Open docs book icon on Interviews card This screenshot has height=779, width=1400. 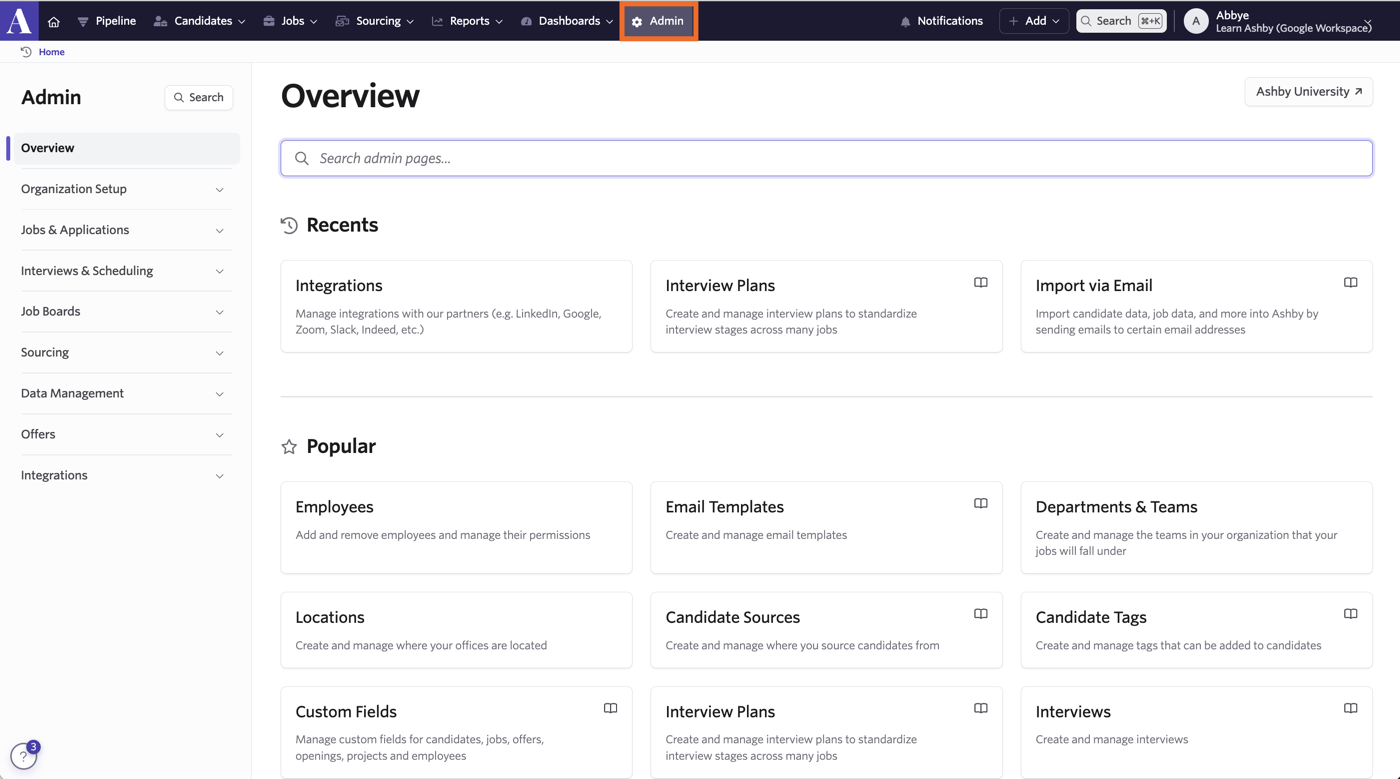pos(1350,708)
